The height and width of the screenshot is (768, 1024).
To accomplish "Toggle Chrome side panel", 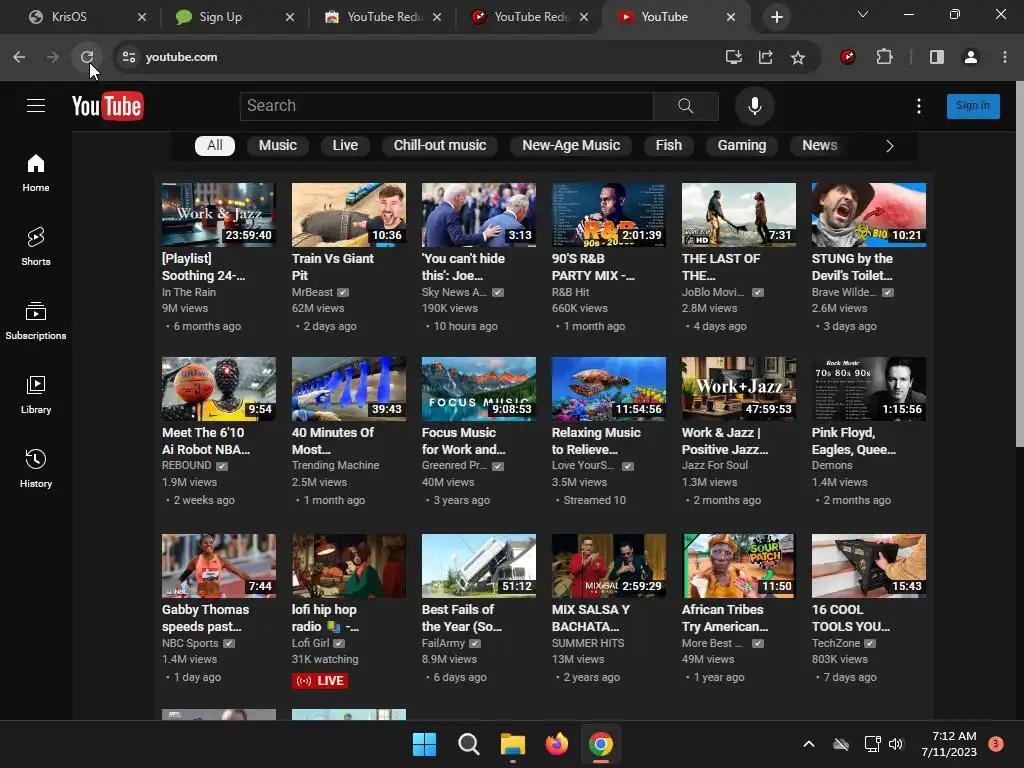I will click(936, 57).
